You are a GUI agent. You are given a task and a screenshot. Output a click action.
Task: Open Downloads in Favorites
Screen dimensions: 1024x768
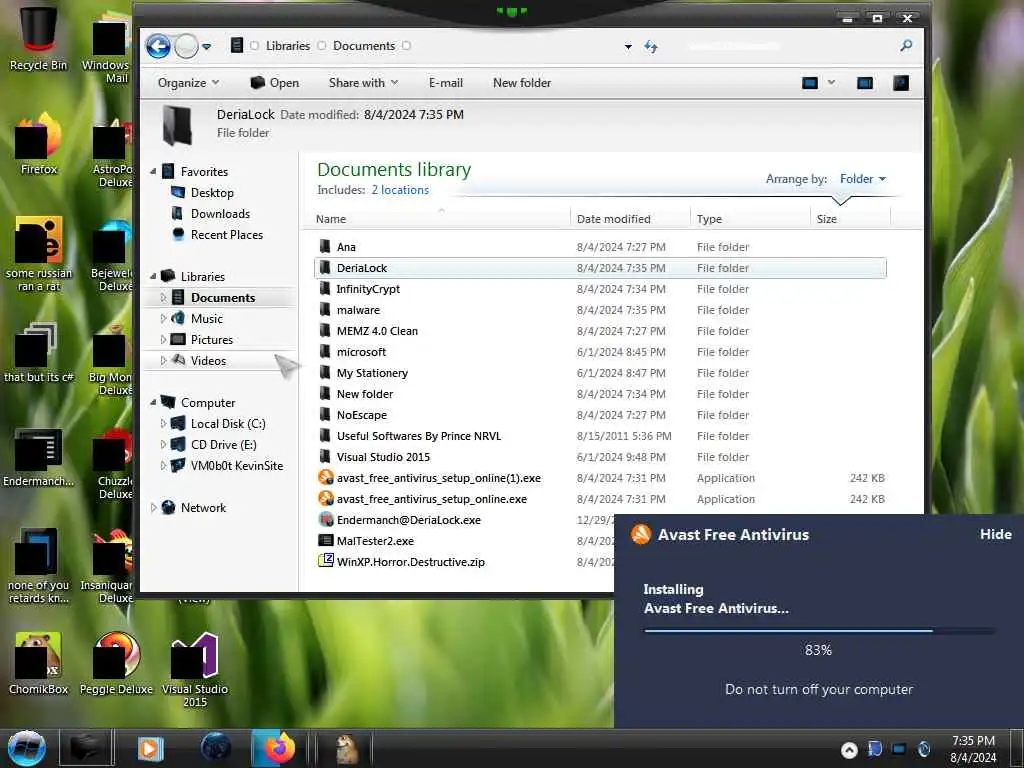220,214
